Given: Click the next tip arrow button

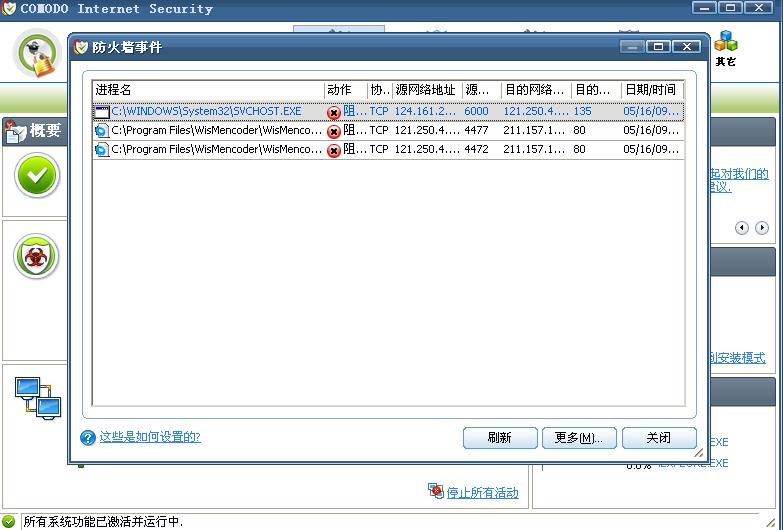Looking at the screenshot, I should coord(762,228).
